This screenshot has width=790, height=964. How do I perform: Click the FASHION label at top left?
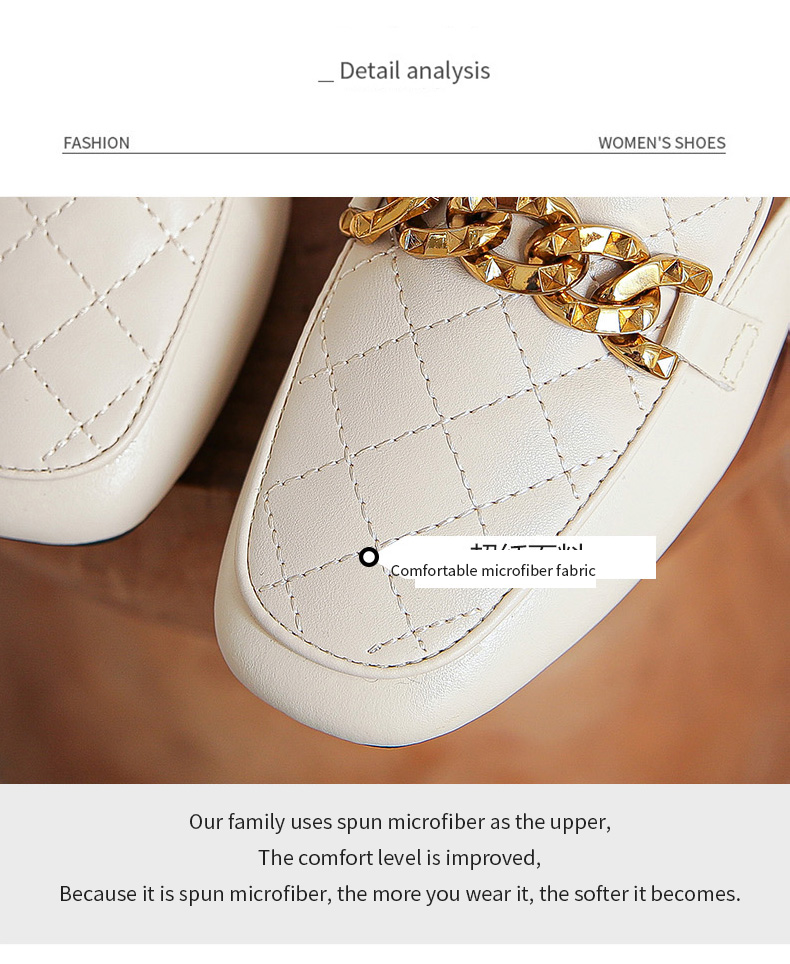point(97,143)
